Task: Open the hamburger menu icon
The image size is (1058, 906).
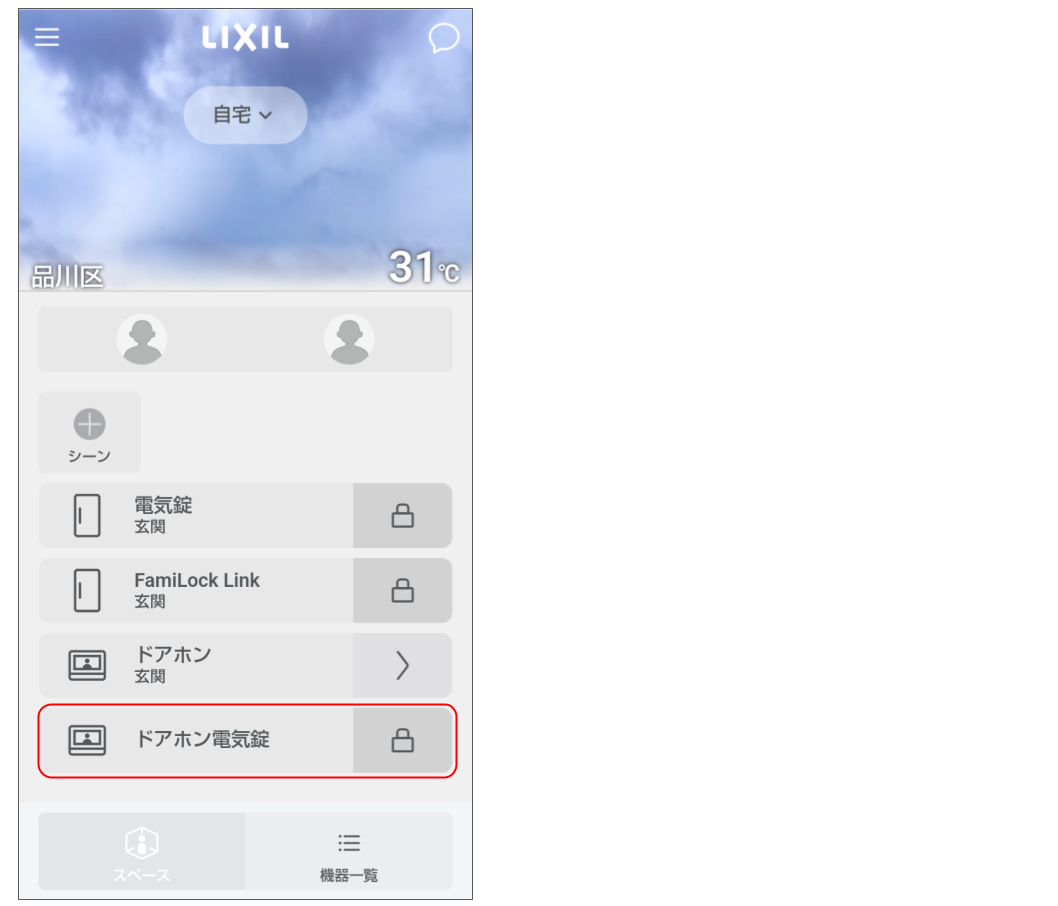Action: (47, 37)
